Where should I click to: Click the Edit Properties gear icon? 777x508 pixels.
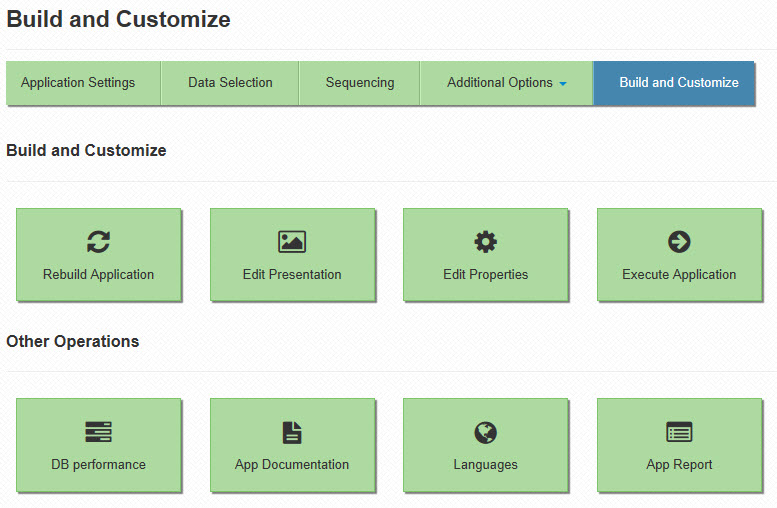click(486, 242)
